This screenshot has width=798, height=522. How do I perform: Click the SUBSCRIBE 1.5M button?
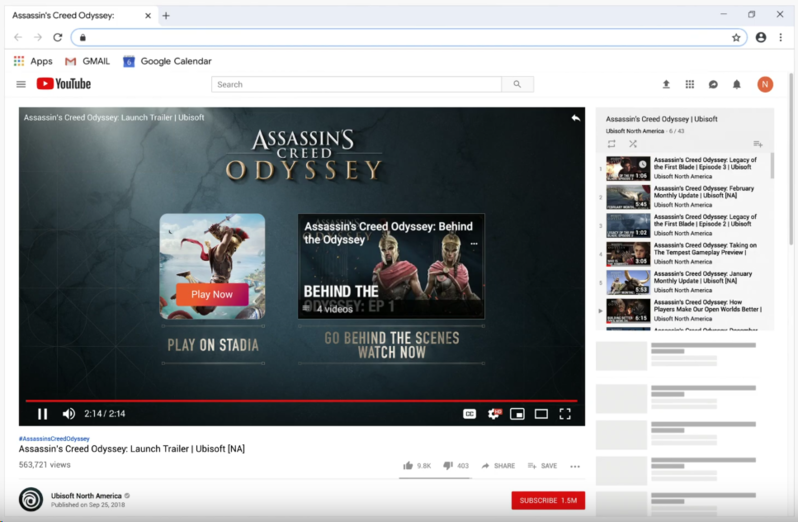(x=548, y=501)
